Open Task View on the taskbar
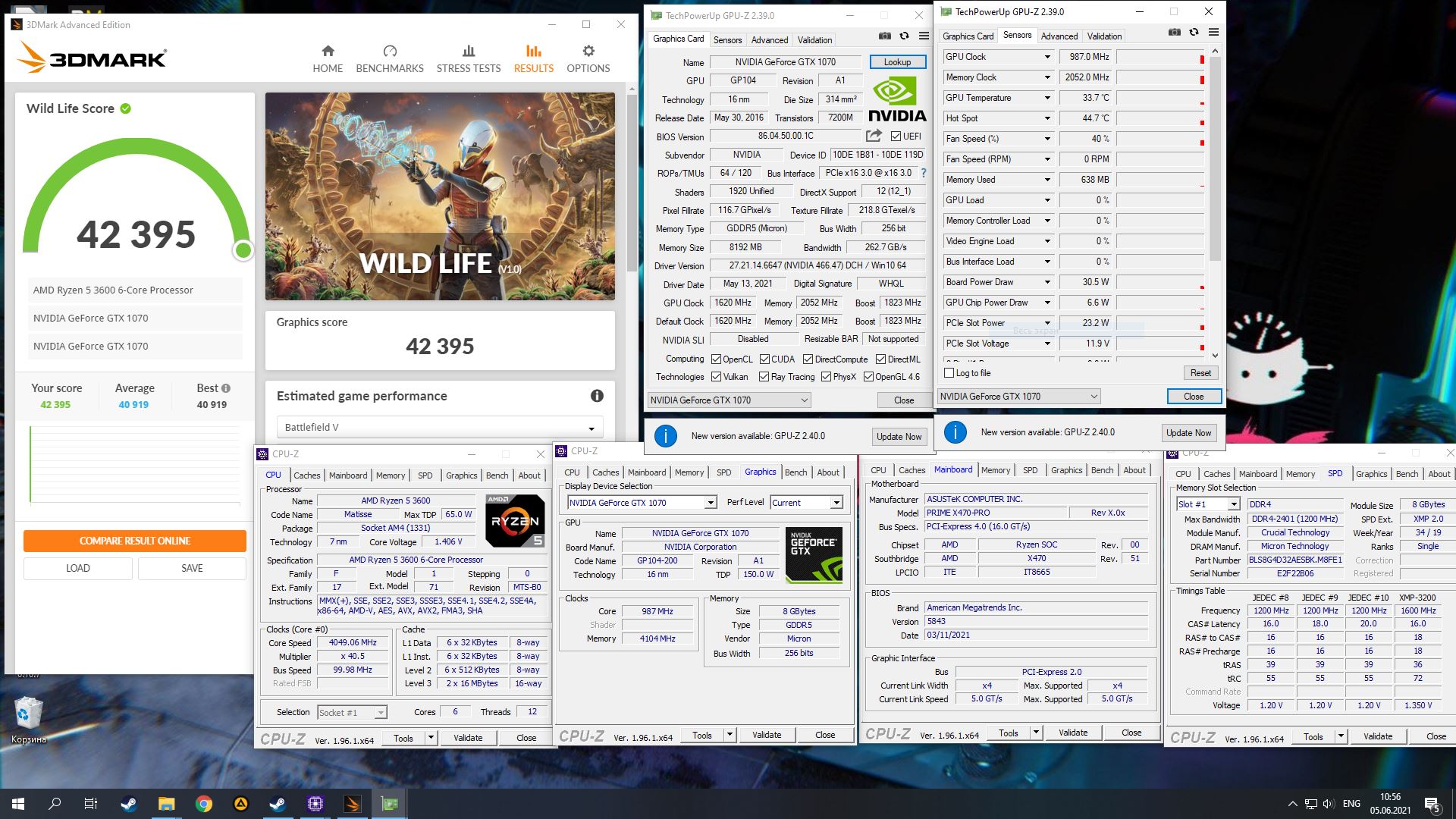 91,804
